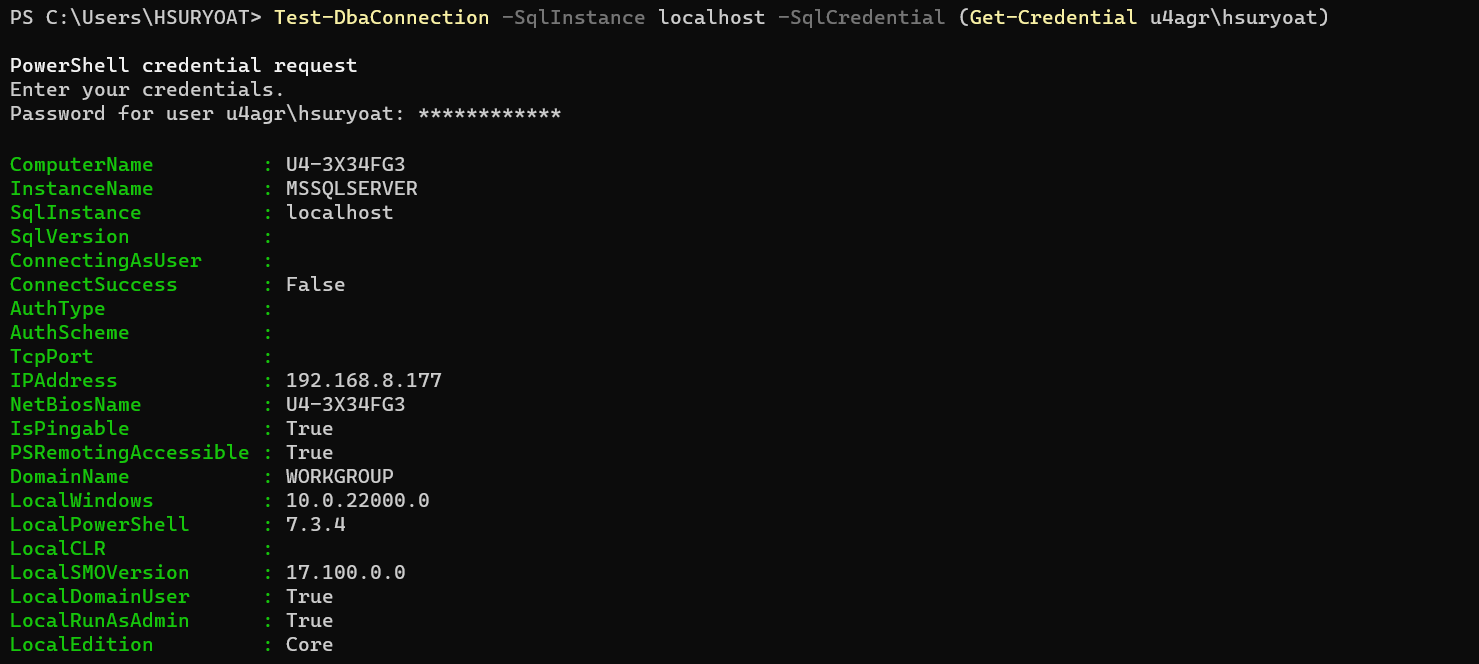This screenshot has height=664, width=1479.
Task: Click the LocalPowerShell version 7.3.4
Action: coord(315,525)
